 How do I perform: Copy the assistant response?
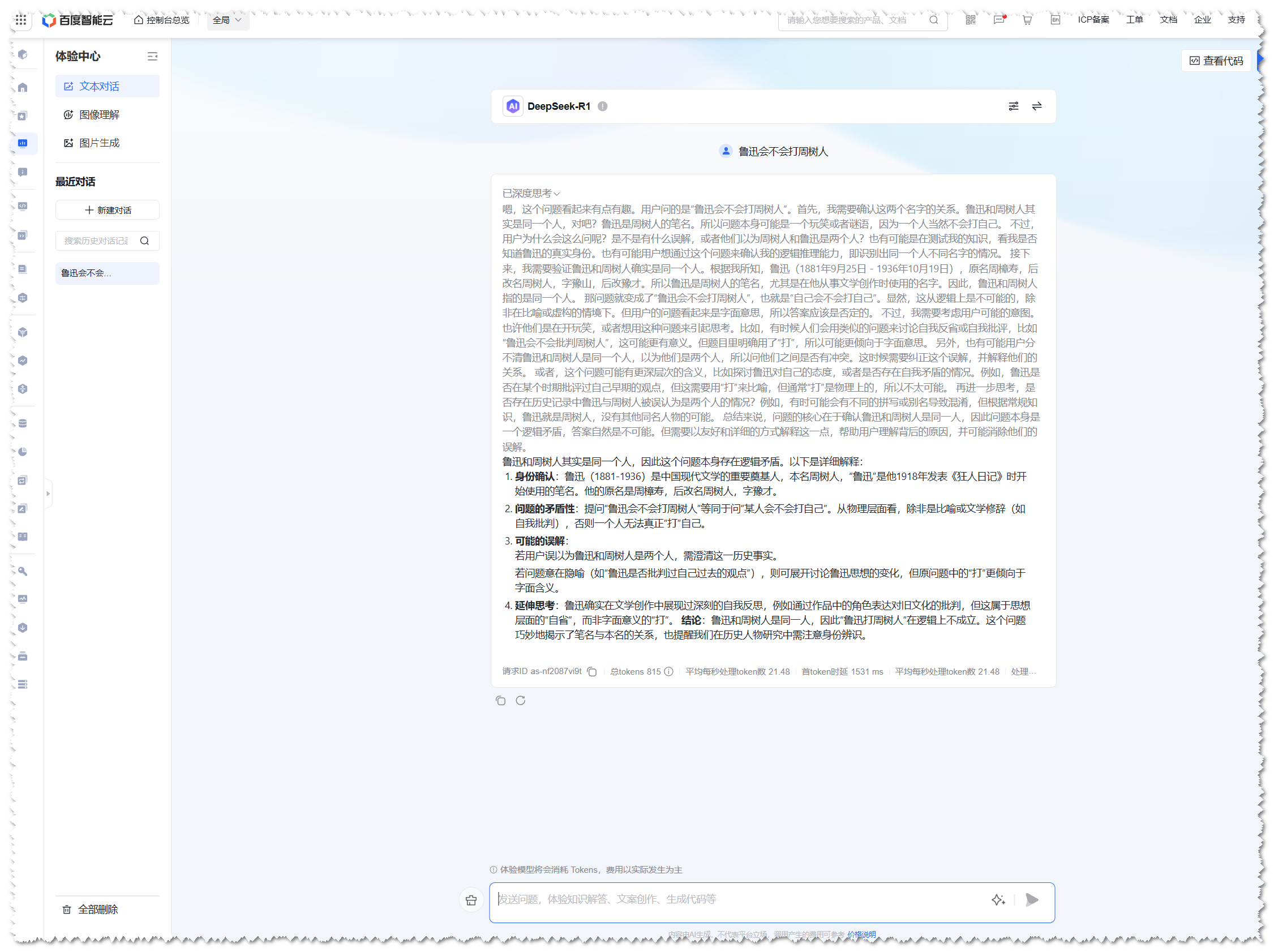tap(500, 700)
